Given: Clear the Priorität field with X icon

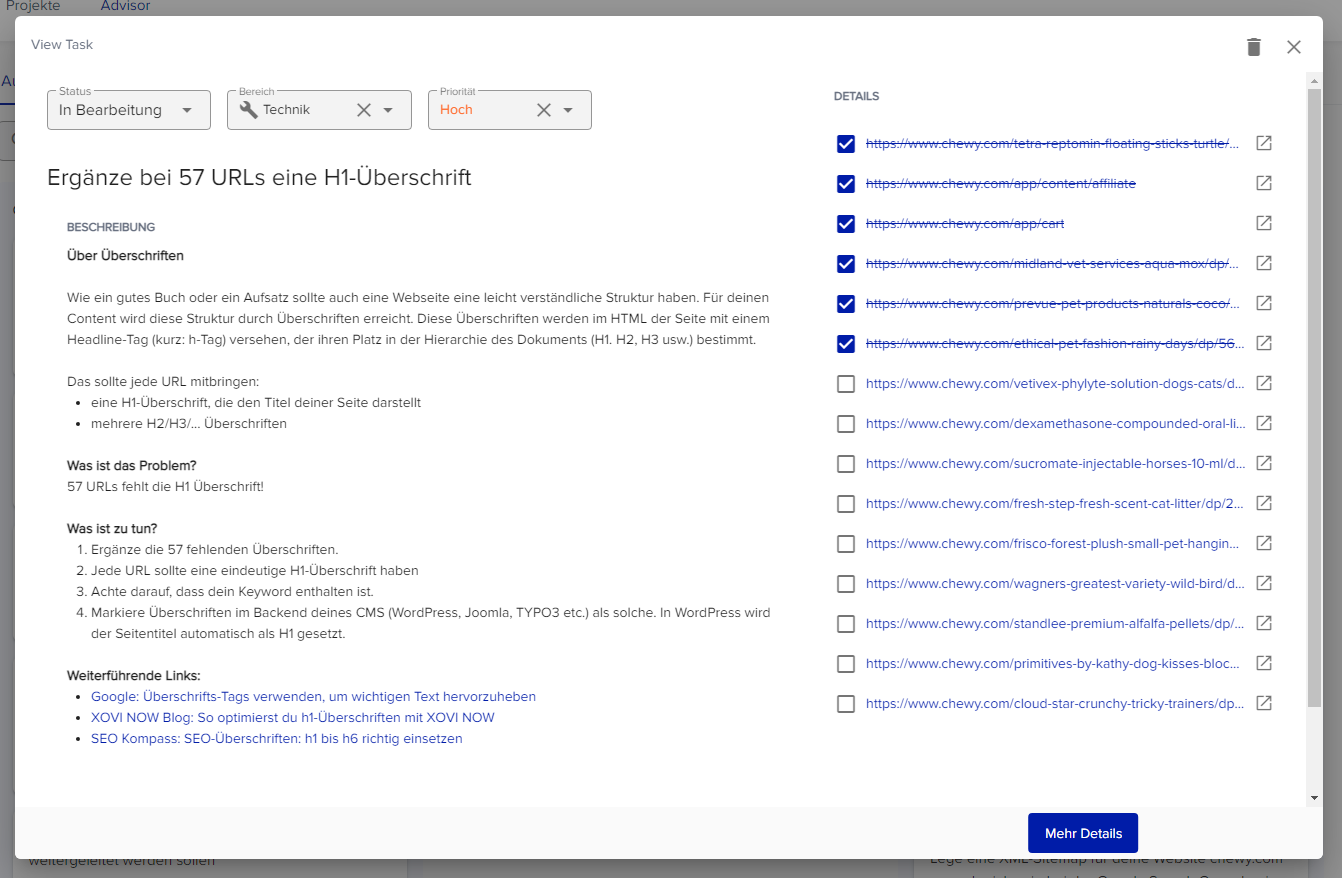Looking at the screenshot, I should pyautogui.click(x=544, y=110).
